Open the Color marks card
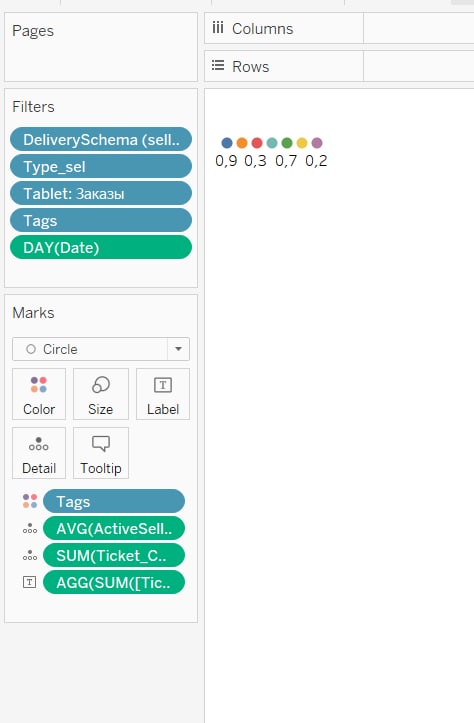474x723 pixels. click(39, 394)
